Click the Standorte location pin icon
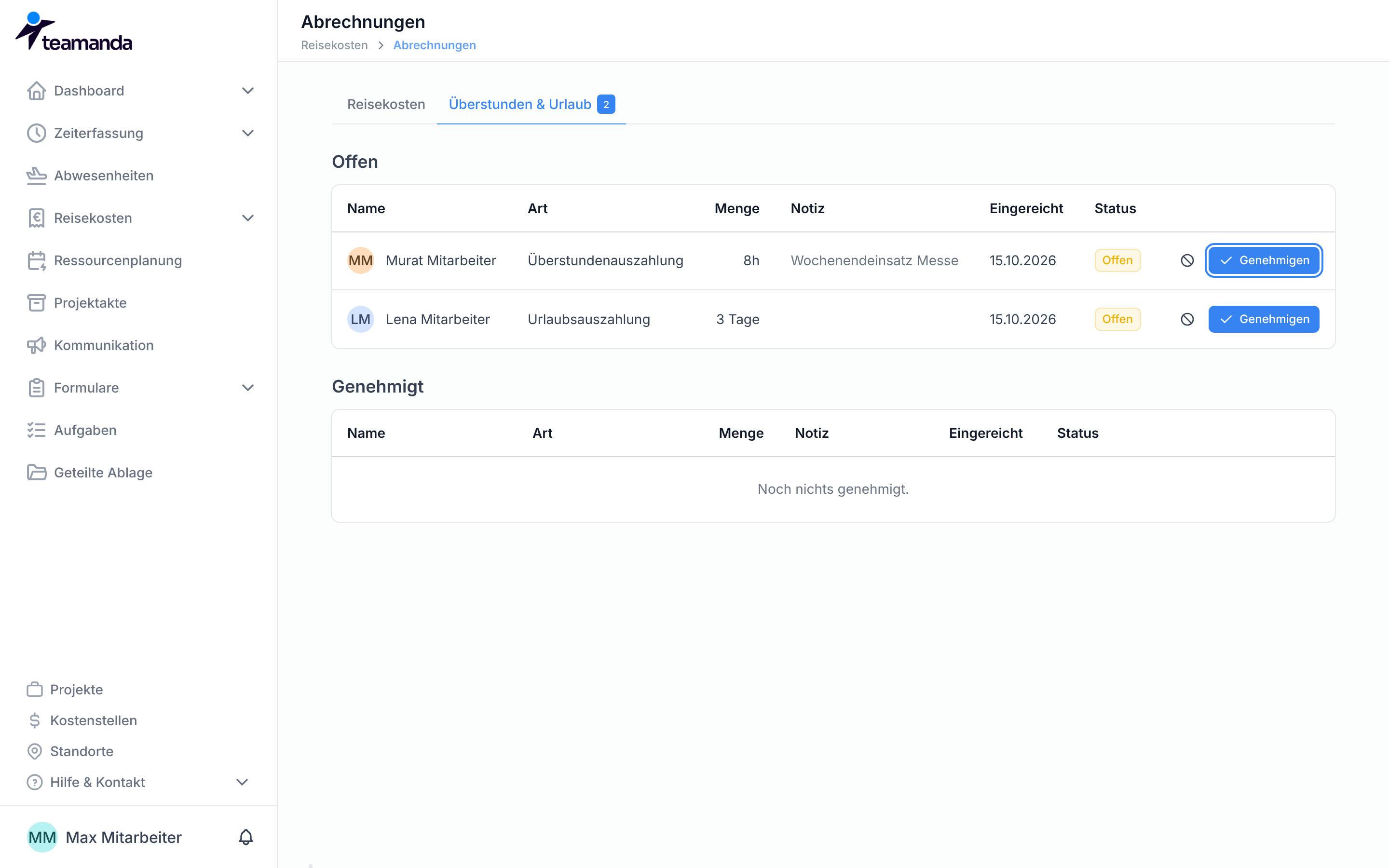Viewport: 1389px width, 868px height. point(34,751)
